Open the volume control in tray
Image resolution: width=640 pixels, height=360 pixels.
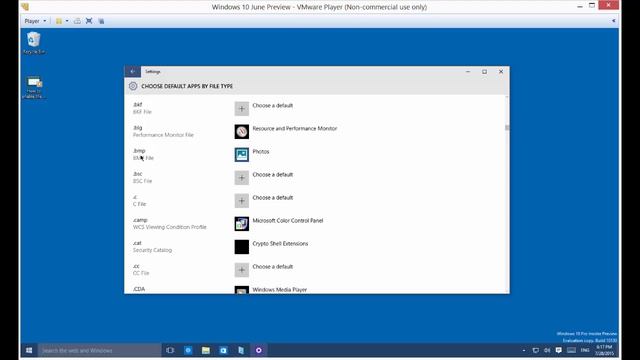tap(547, 350)
